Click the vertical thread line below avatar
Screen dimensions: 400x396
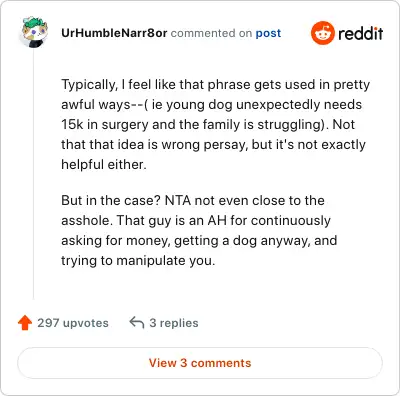[33, 173]
